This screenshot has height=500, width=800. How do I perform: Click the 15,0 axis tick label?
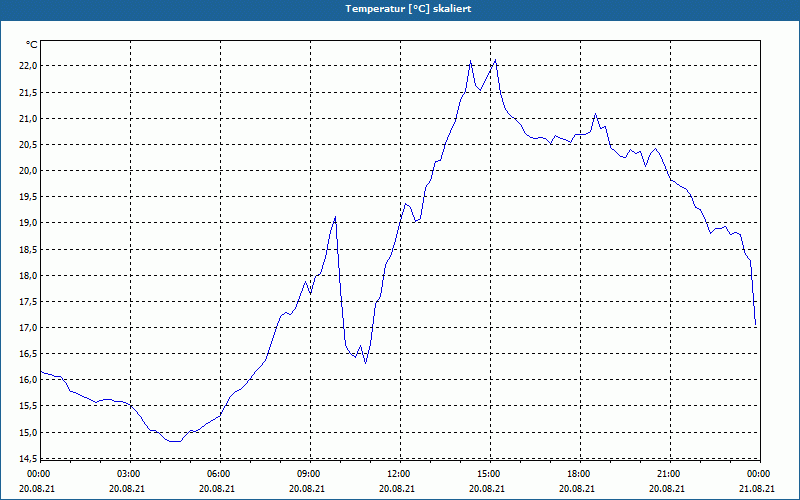point(27,433)
